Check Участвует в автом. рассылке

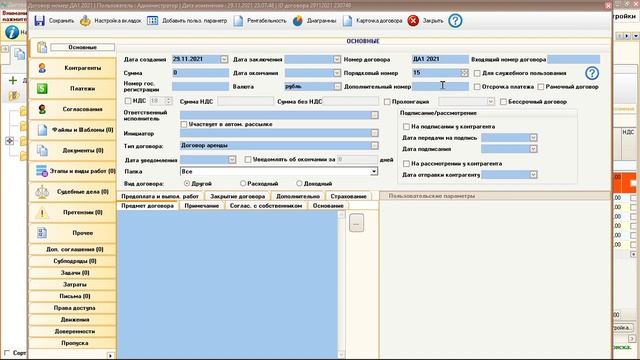point(184,124)
